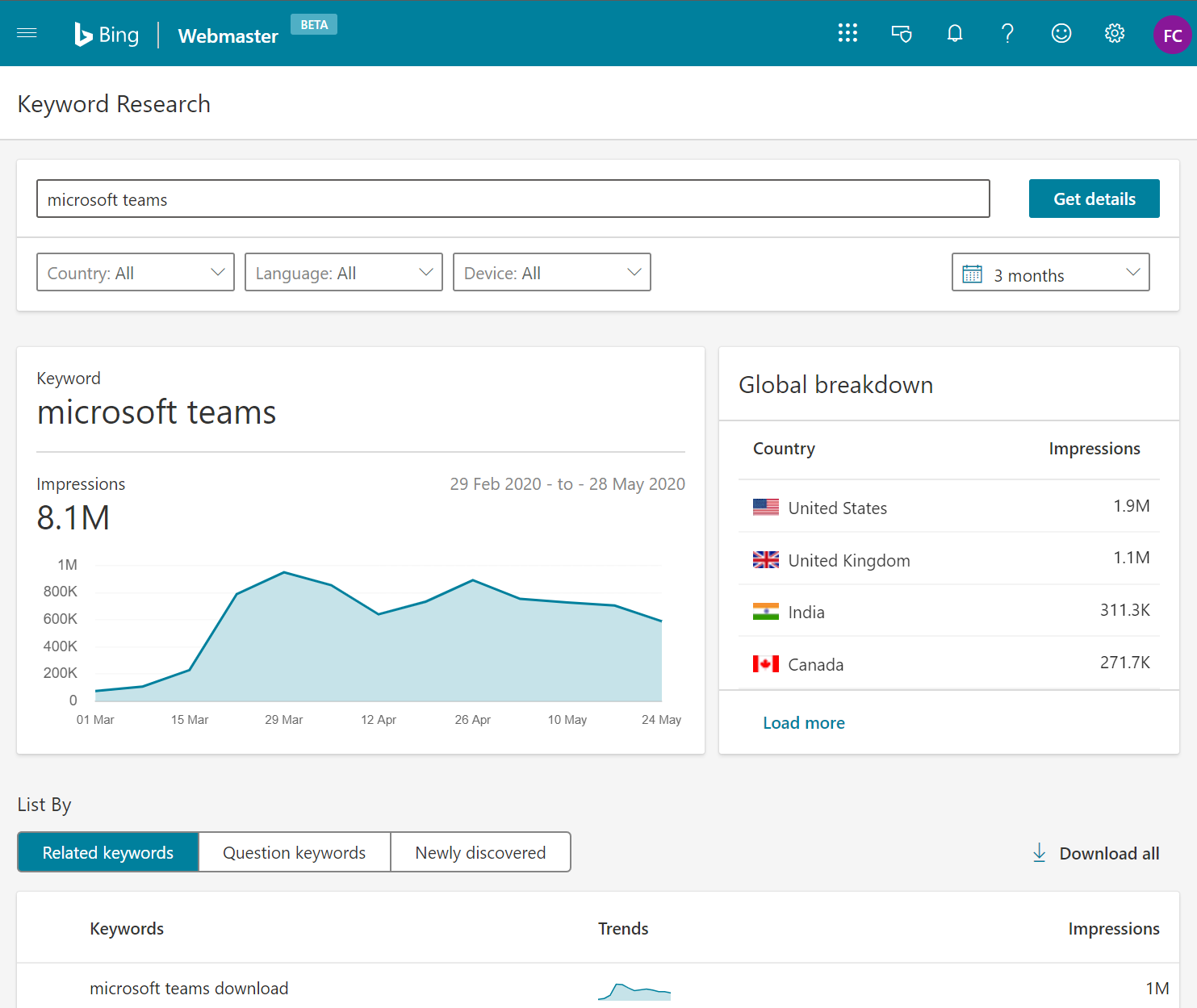Open the Country: All dropdown
Screen dimensions: 1197x1008
pyautogui.click(x=135, y=272)
